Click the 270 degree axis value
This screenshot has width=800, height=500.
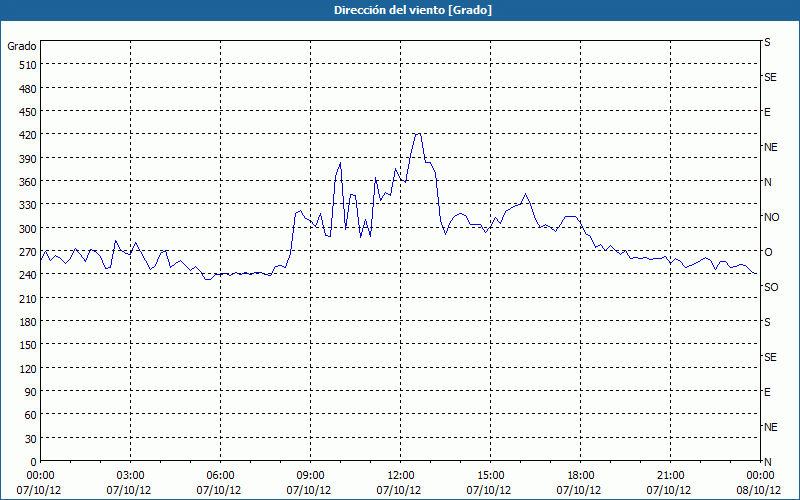point(29,252)
